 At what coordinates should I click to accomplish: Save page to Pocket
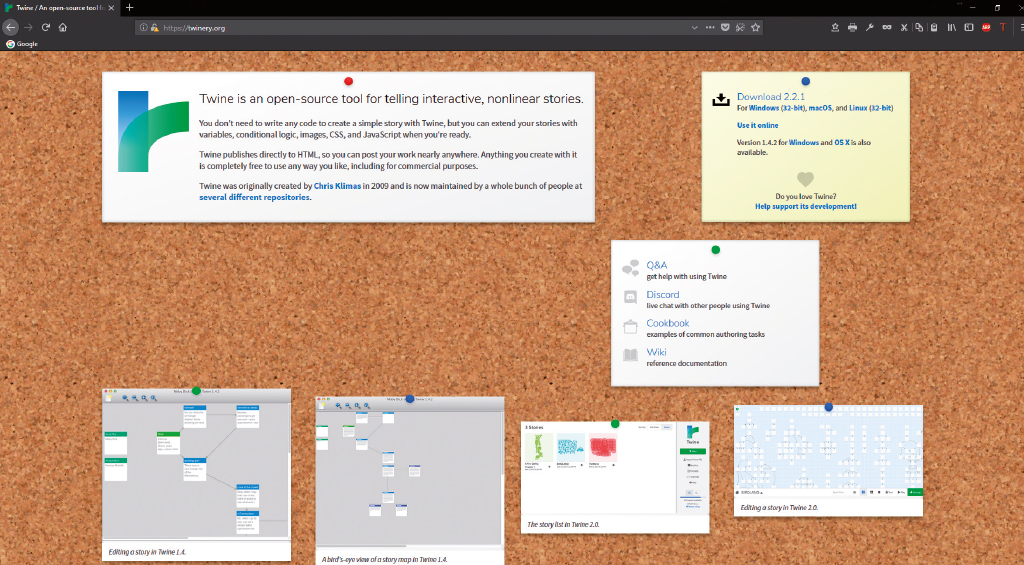click(x=724, y=27)
